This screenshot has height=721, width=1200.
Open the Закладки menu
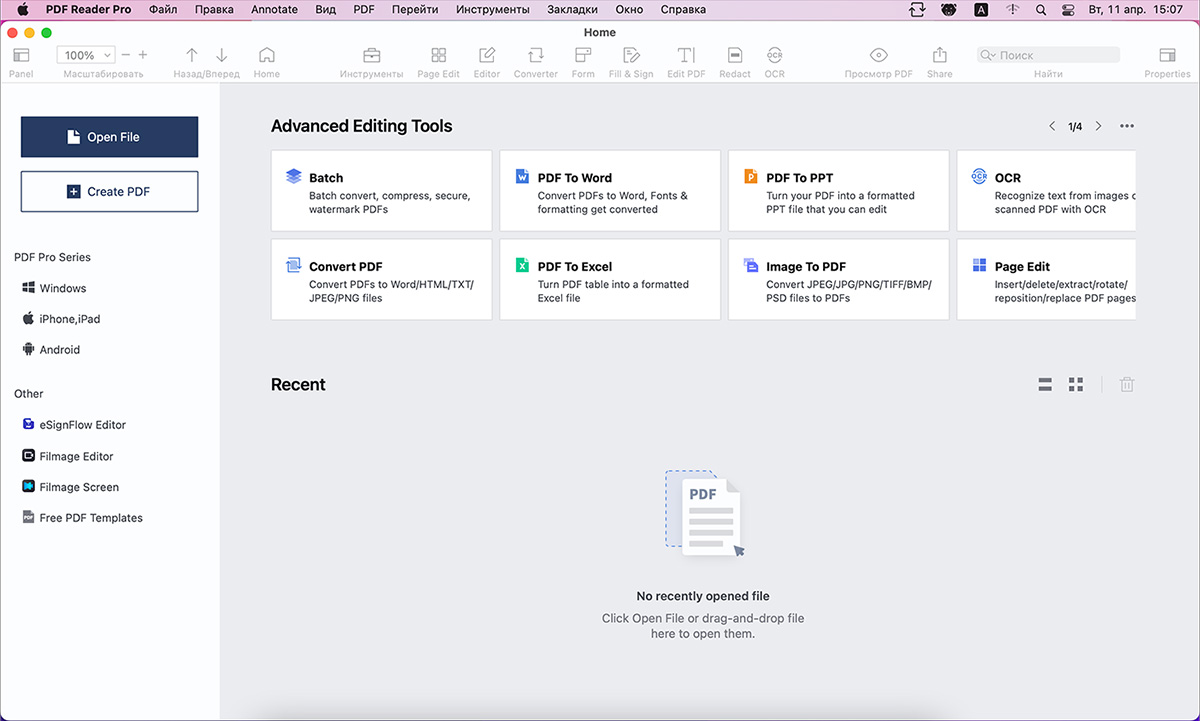click(x=572, y=9)
